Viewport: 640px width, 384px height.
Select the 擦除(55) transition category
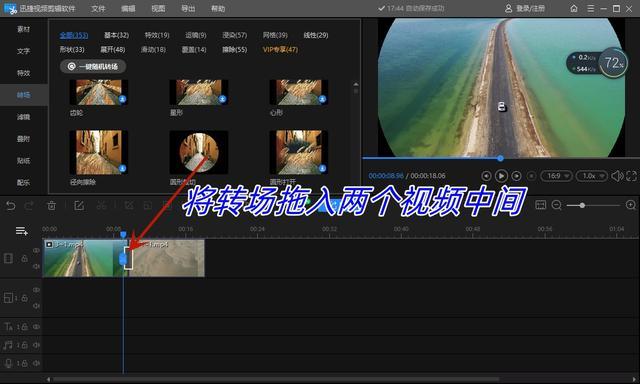tap(235, 49)
